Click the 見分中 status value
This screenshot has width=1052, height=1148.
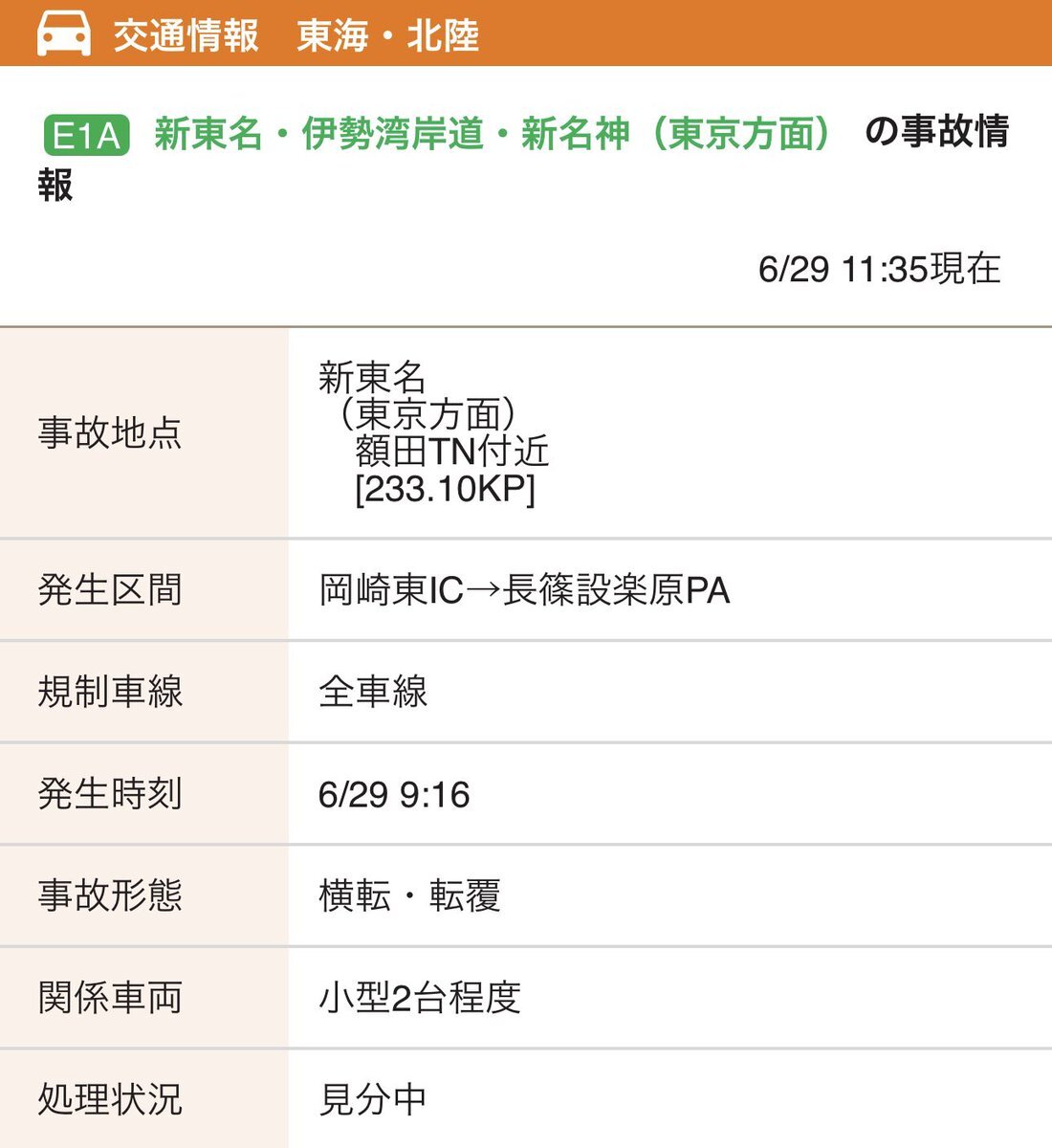coord(373,1099)
